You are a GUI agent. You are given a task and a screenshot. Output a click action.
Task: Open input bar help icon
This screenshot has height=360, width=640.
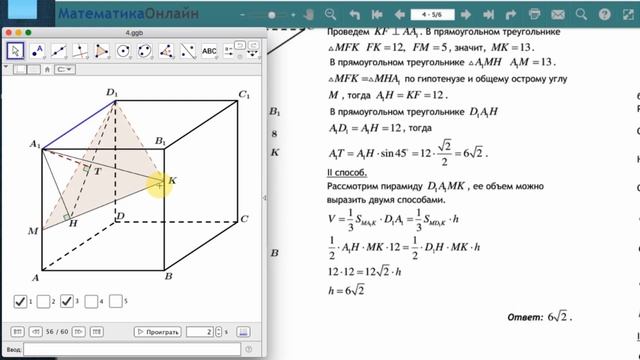pos(249,349)
